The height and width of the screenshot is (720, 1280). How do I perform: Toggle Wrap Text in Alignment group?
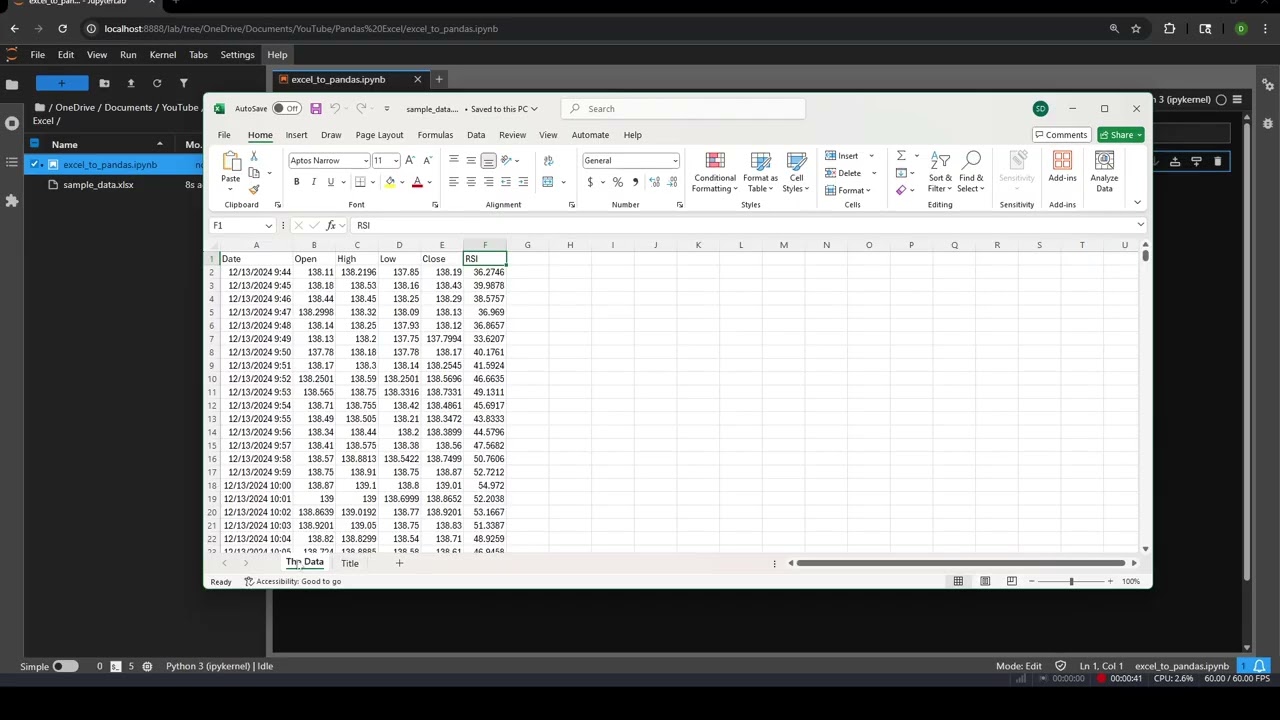pyautogui.click(x=548, y=160)
